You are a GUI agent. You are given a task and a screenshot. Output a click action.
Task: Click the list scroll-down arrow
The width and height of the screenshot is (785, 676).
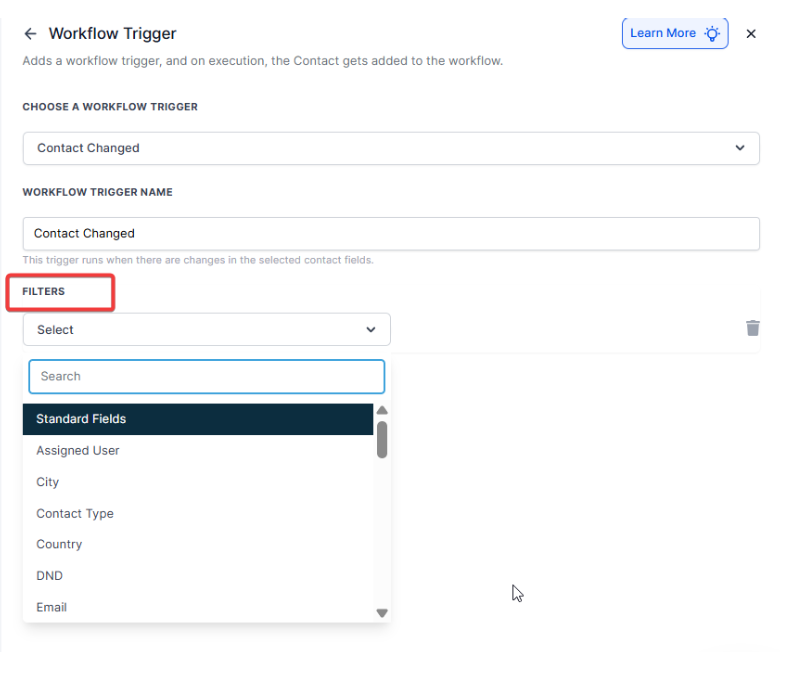(x=382, y=612)
